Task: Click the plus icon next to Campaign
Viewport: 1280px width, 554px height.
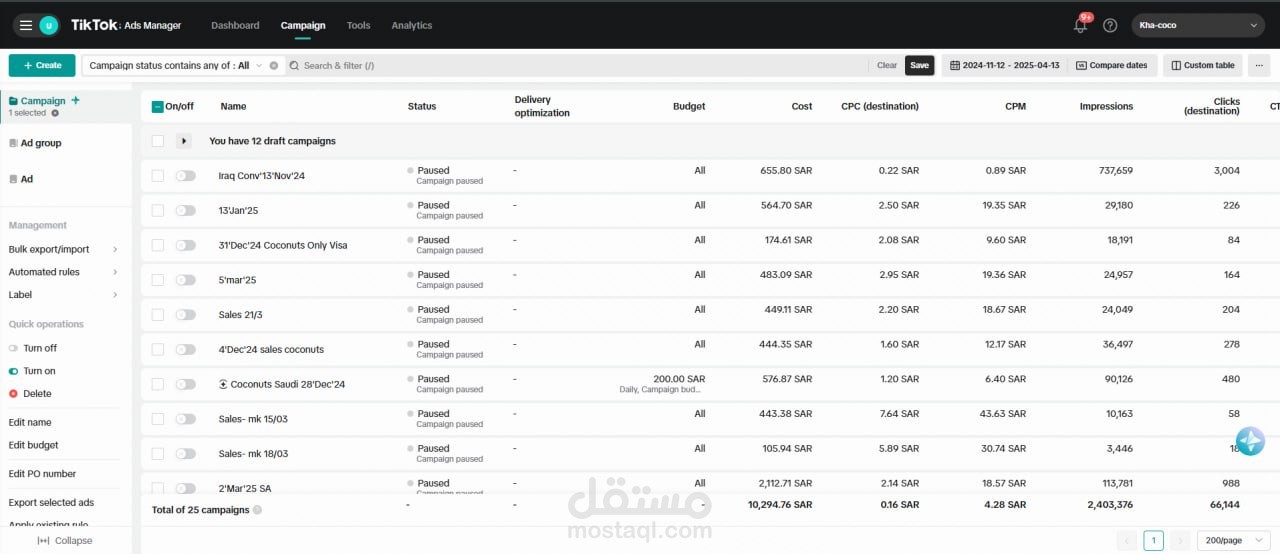Action: pyautogui.click(x=75, y=100)
